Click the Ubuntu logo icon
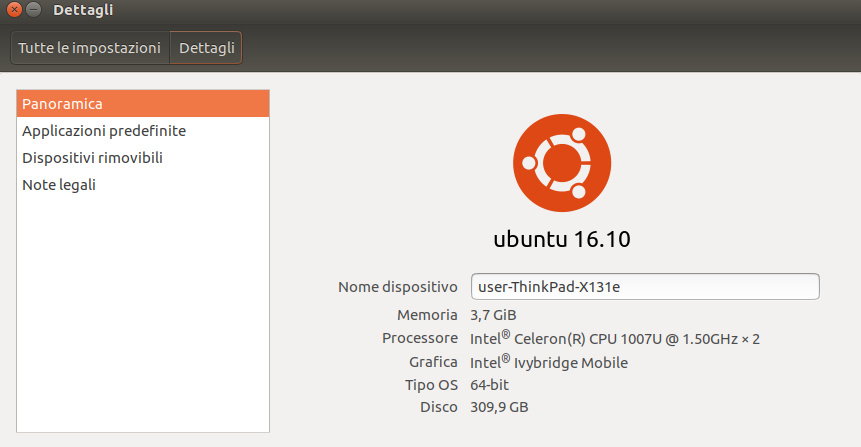The image size is (861, 447). tap(562, 163)
